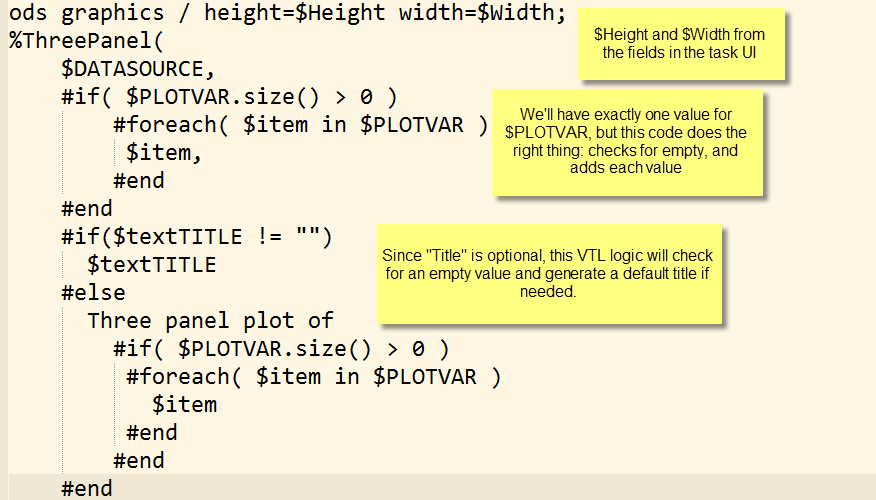Click the '$item,' line ending with a comma
Image resolution: width=876 pixels, height=500 pixels.
(164, 153)
